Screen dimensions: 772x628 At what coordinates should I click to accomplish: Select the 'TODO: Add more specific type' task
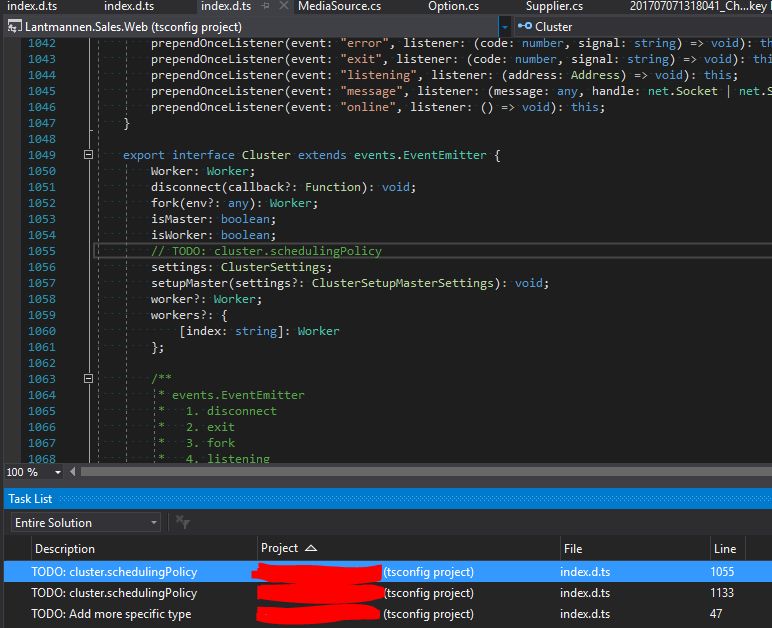click(x=388, y=614)
